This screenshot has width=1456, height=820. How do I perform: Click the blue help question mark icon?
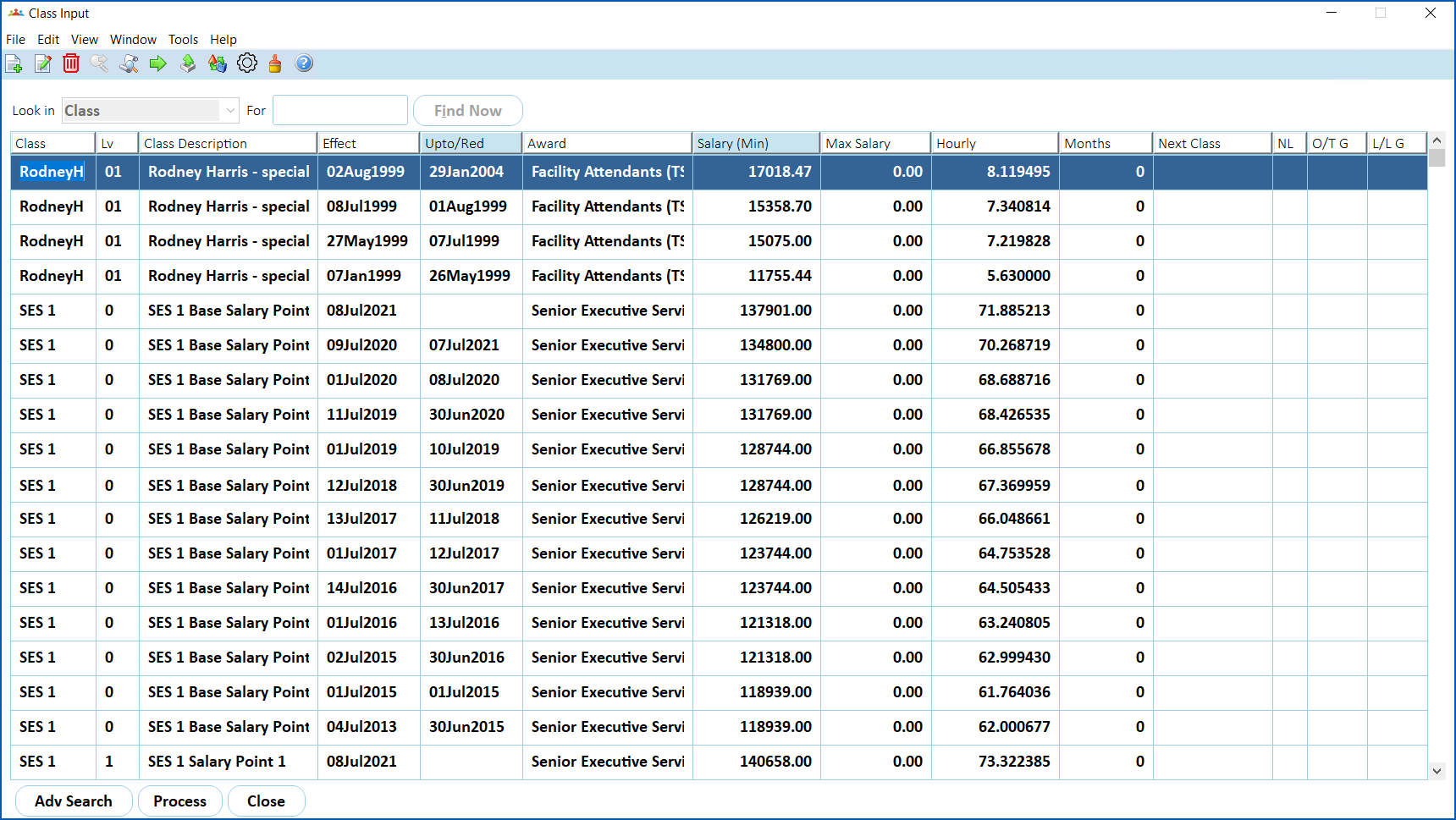pos(304,63)
